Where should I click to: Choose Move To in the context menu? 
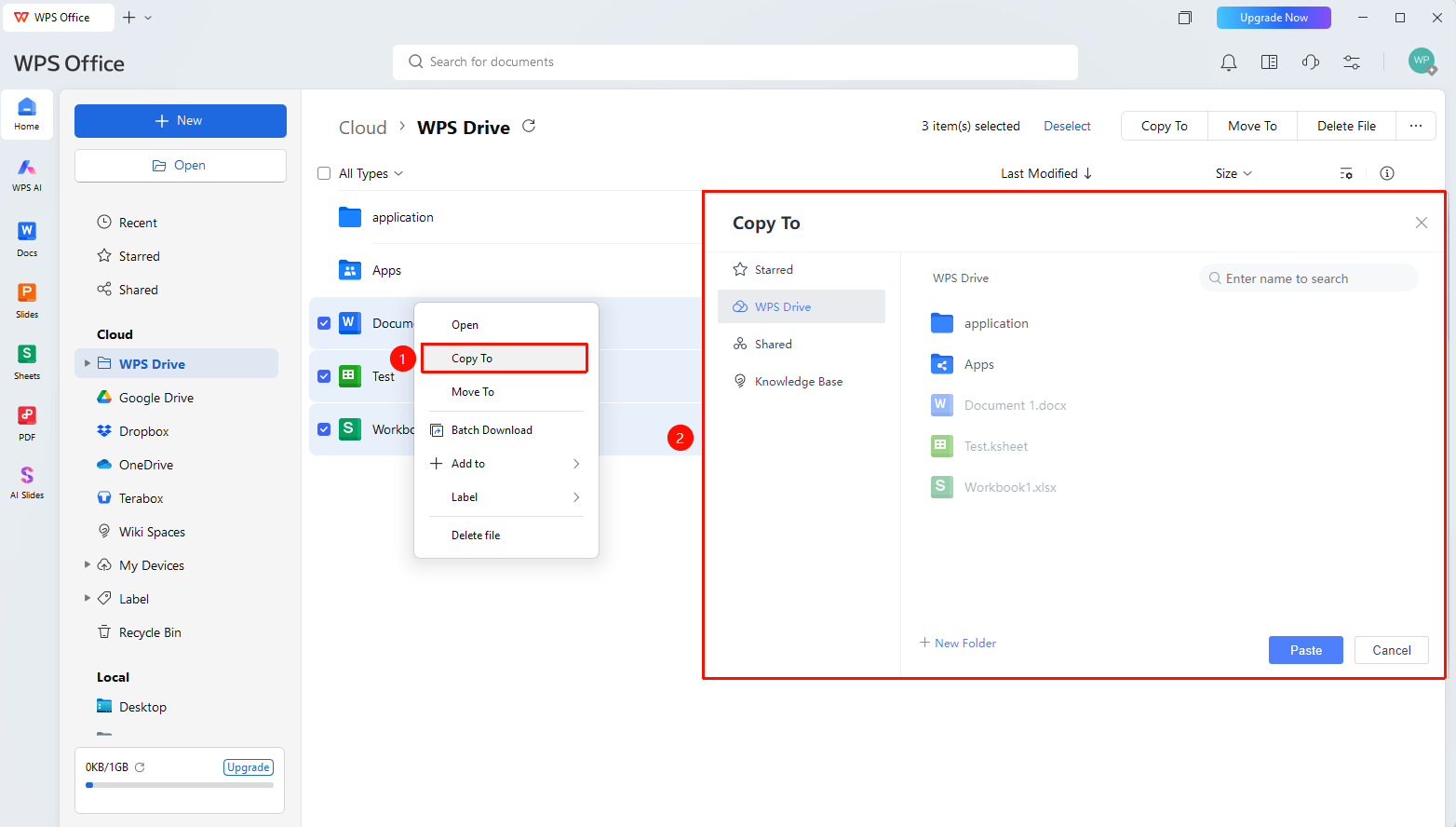(x=505, y=392)
